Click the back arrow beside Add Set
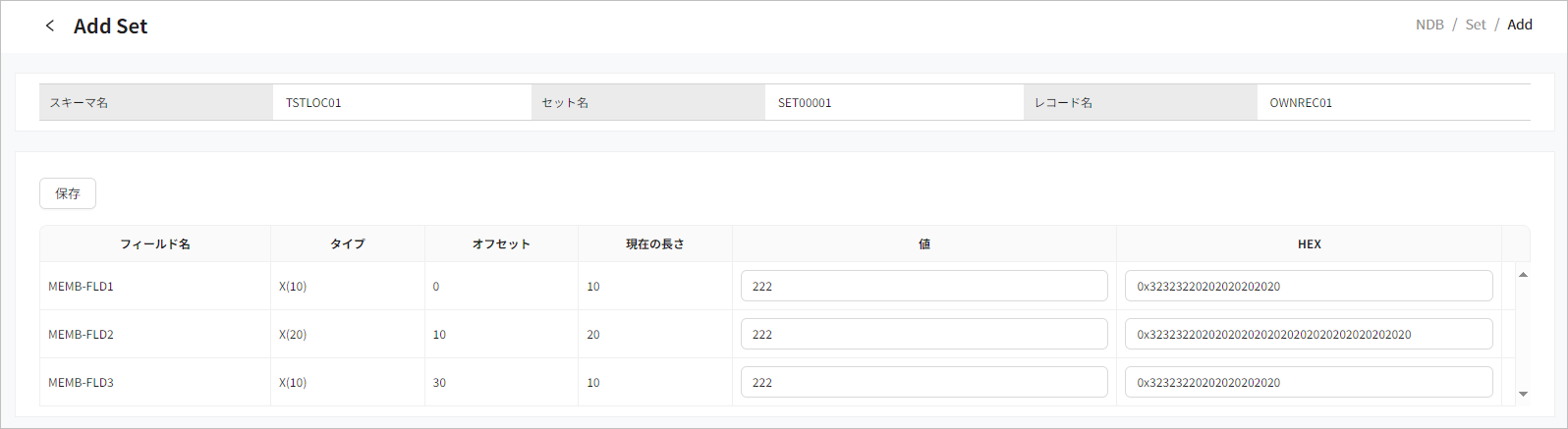 coord(50,27)
